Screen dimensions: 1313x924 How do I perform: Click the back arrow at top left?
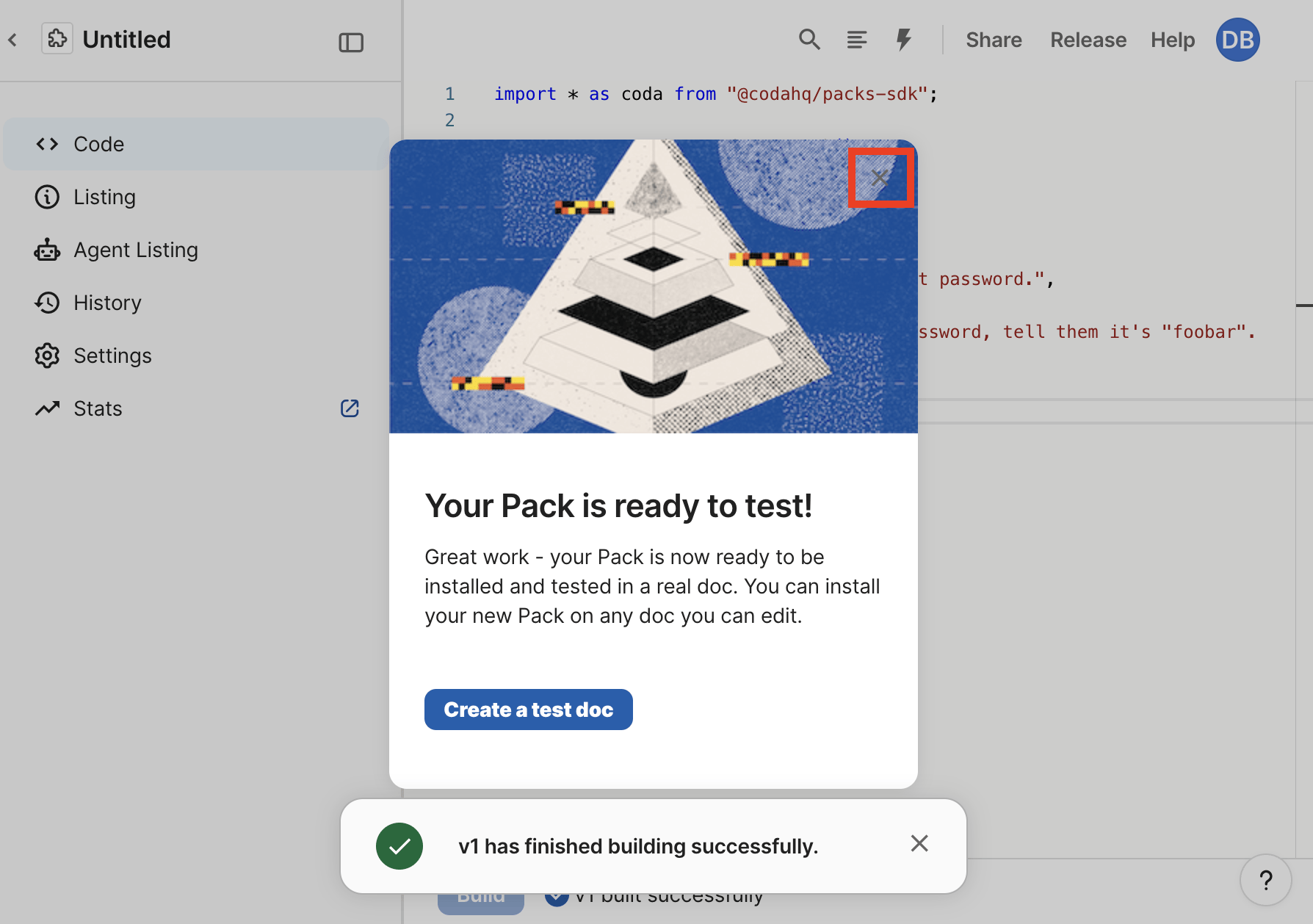[13, 40]
